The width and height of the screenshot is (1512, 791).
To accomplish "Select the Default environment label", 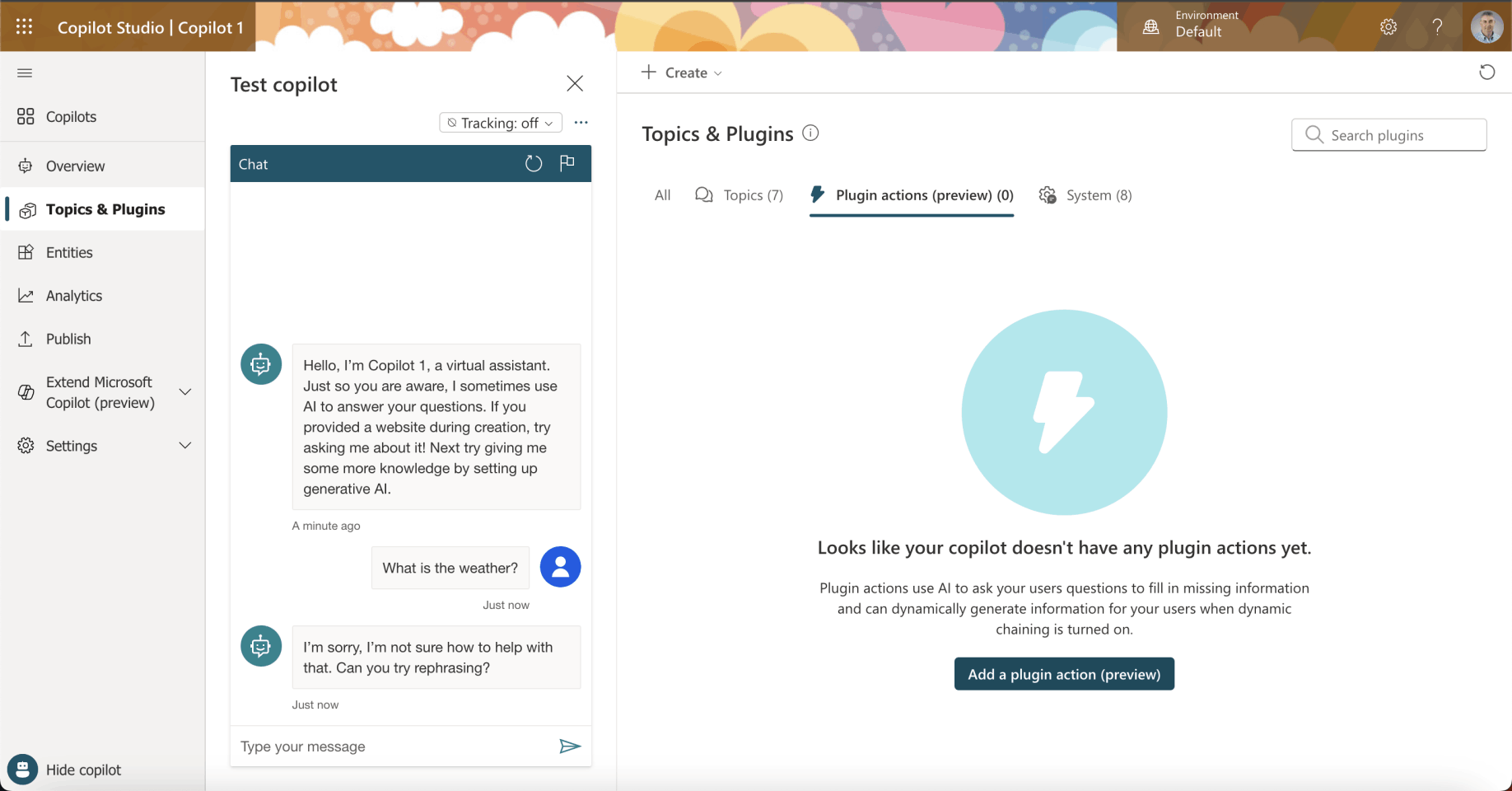I will 1198,32.
